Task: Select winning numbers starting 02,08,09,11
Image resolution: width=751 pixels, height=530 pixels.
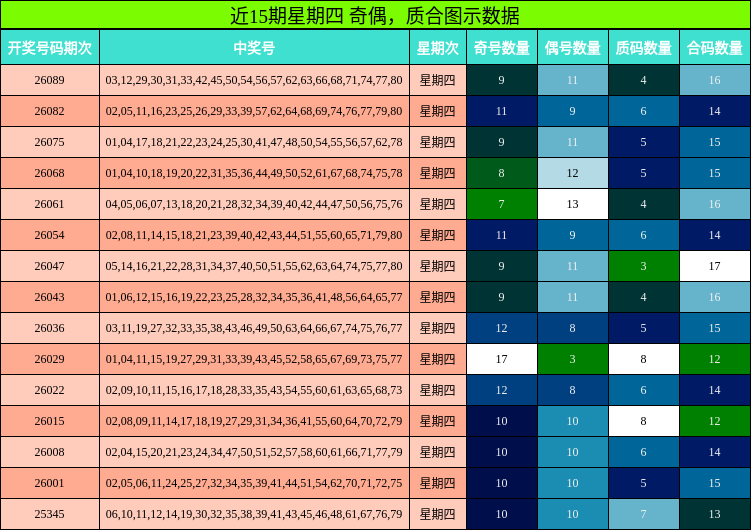Action: point(254,421)
